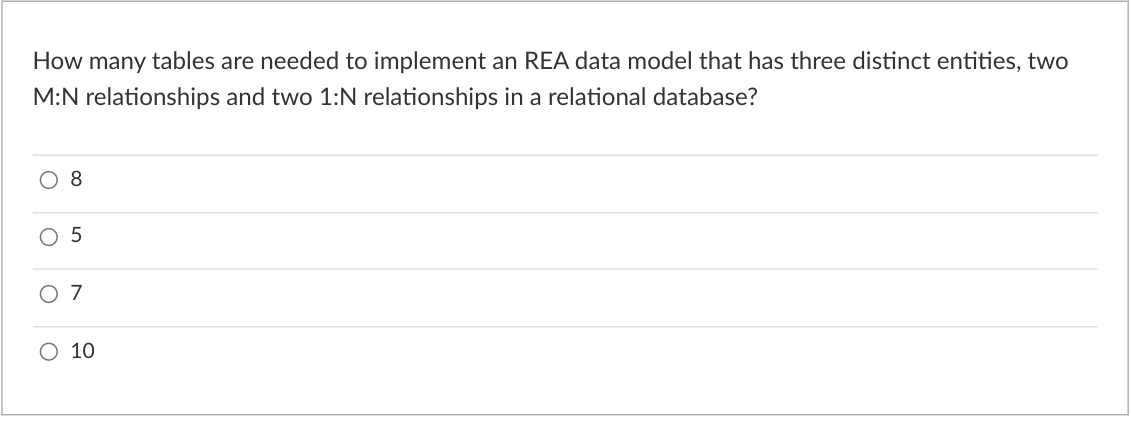The image size is (1131, 448).
Task: Click the "M:N" text in the question
Action: tap(55, 97)
